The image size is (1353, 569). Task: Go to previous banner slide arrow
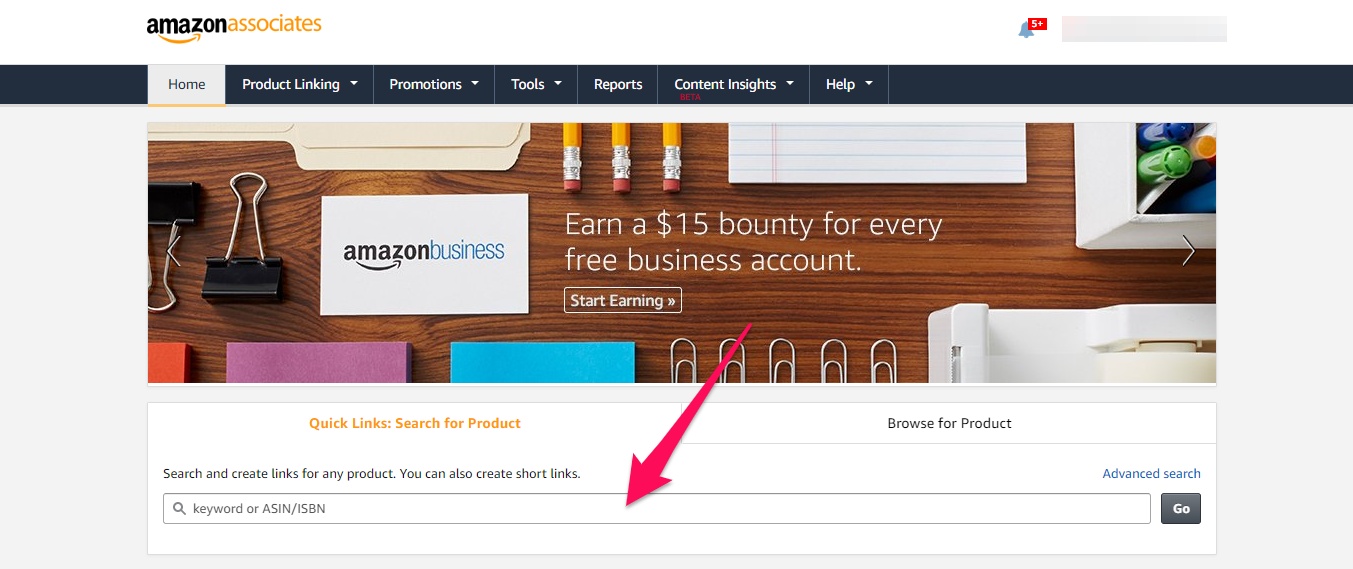coord(174,250)
